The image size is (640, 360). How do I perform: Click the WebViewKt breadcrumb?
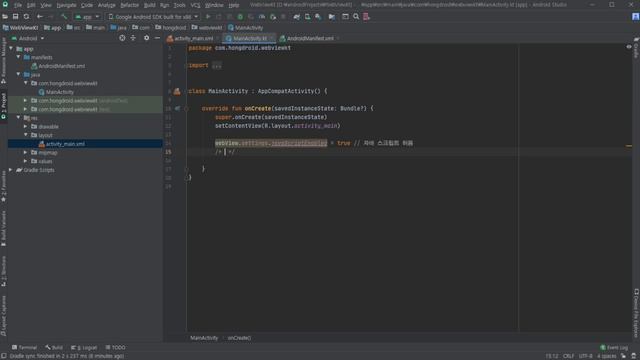20,28
